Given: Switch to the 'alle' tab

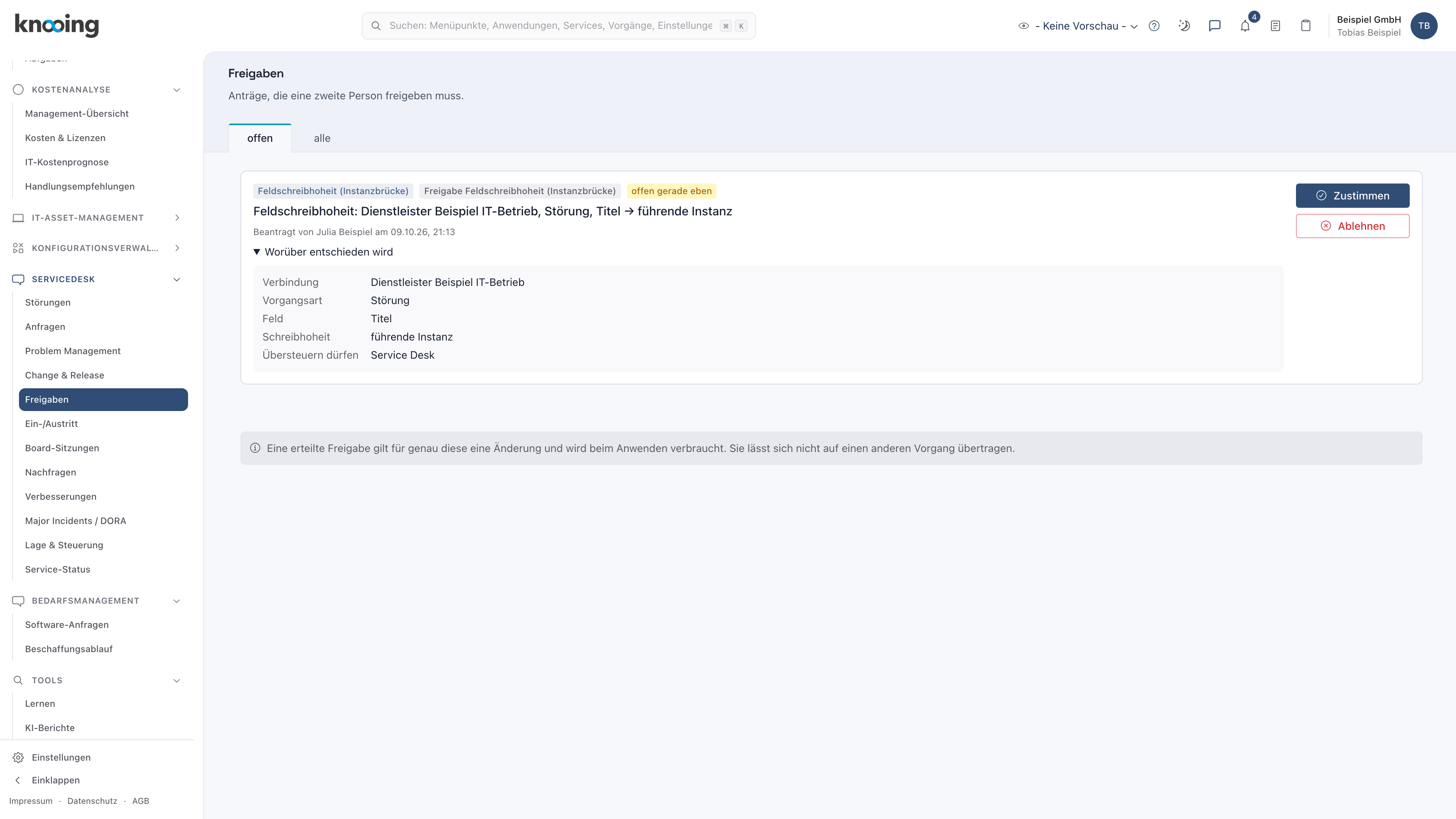Looking at the screenshot, I should (x=322, y=138).
